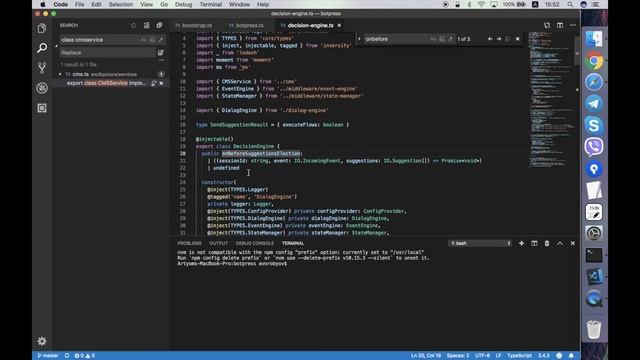The height and width of the screenshot is (360, 640).
Task: Toggle Match Case in sidebar search field
Action: point(143,40)
